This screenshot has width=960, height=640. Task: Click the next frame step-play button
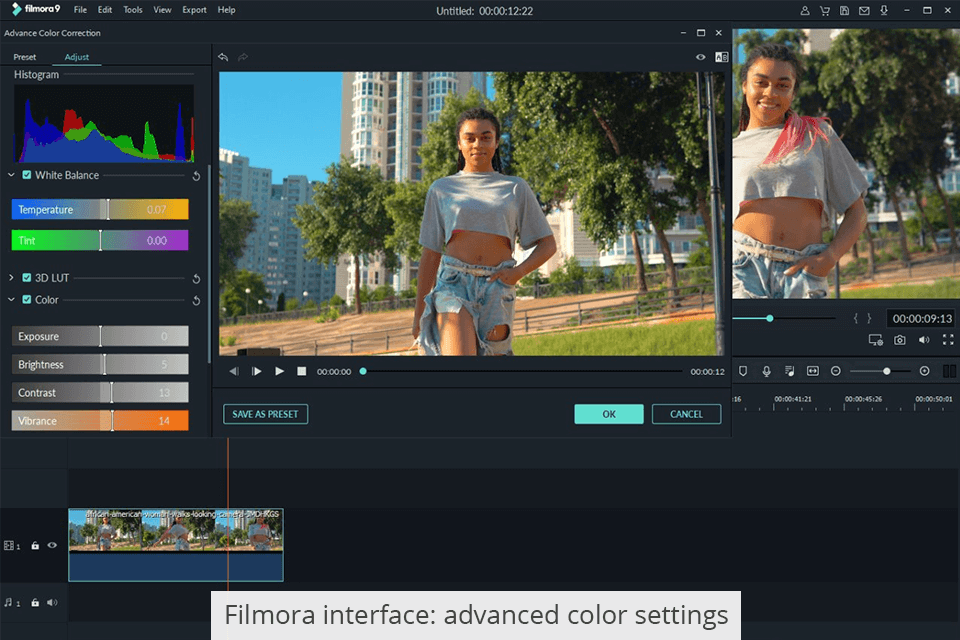(257, 371)
